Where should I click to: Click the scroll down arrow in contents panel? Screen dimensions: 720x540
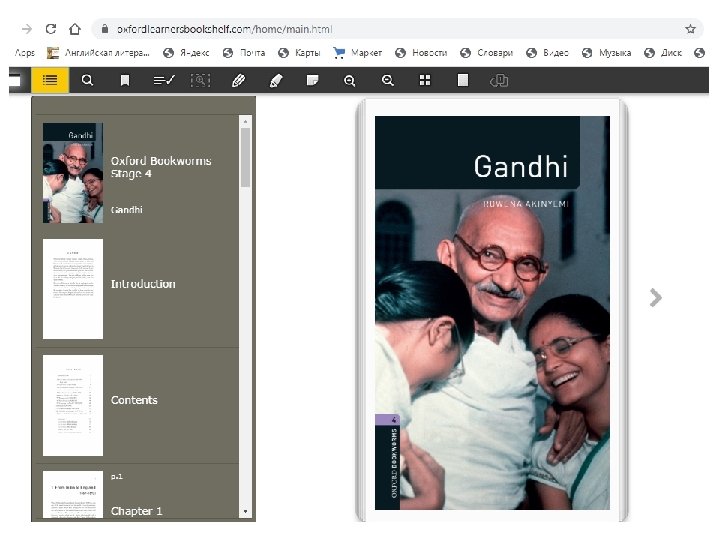pyautogui.click(x=246, y=511)
